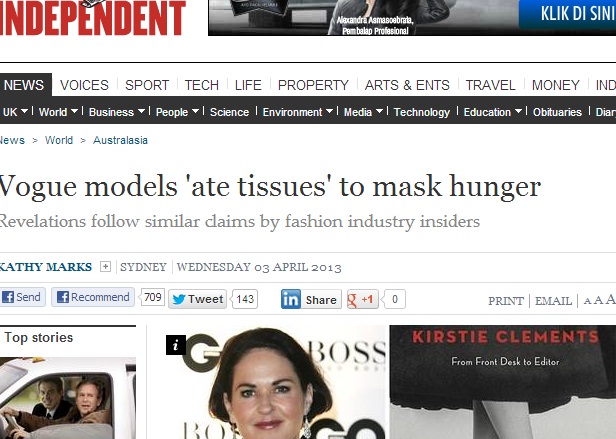Click the PRINT link
The image size is (616, 439).
click(506, 301)
